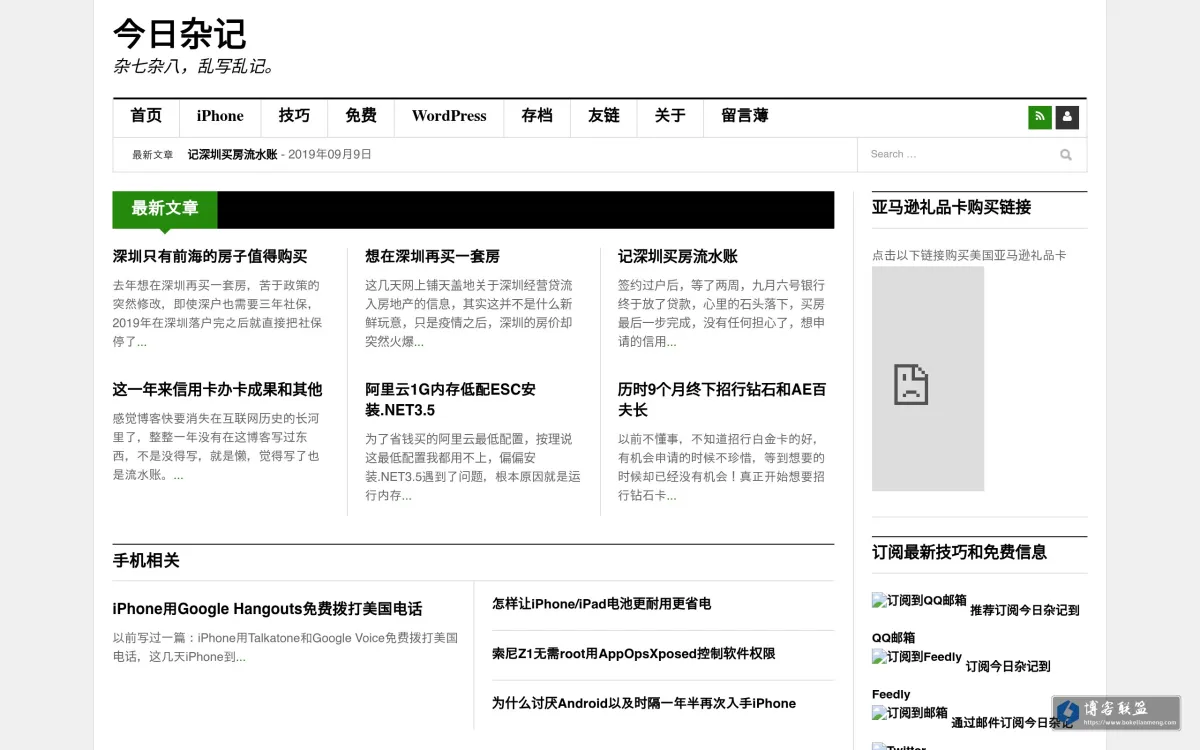Click the 这几天网上铺天盖地 excerpt text
Image resolution: width=1200 pixels, height=750 pixels.
[470, 313]
